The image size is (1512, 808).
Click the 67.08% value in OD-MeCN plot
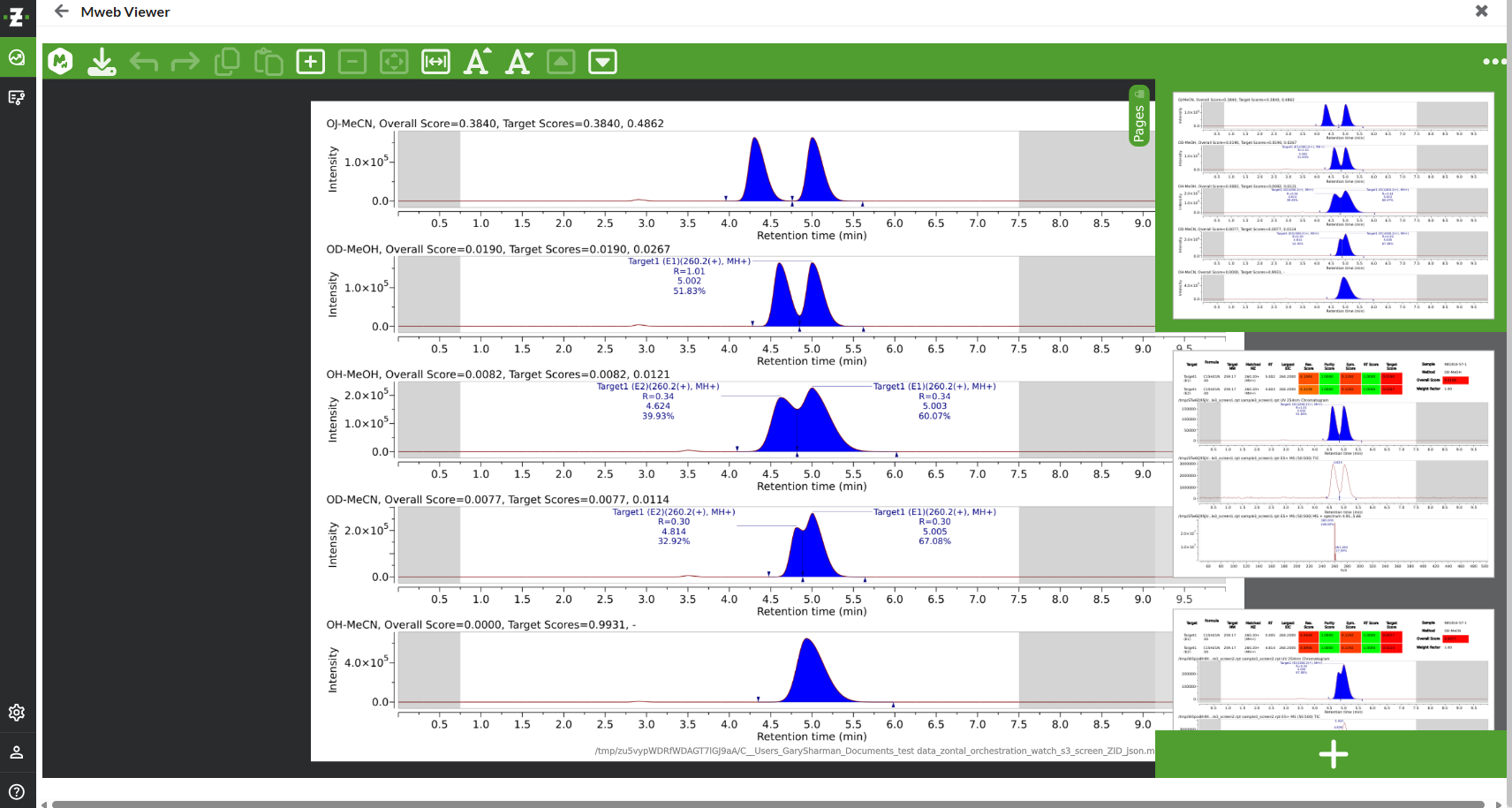point(934,541)
